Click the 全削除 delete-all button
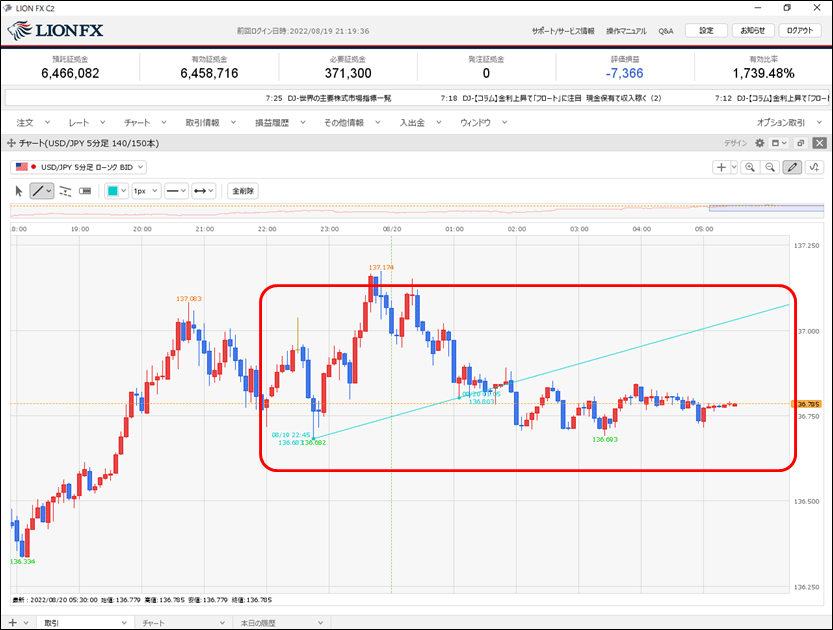 pyautogui.click(x=243, y=191)
